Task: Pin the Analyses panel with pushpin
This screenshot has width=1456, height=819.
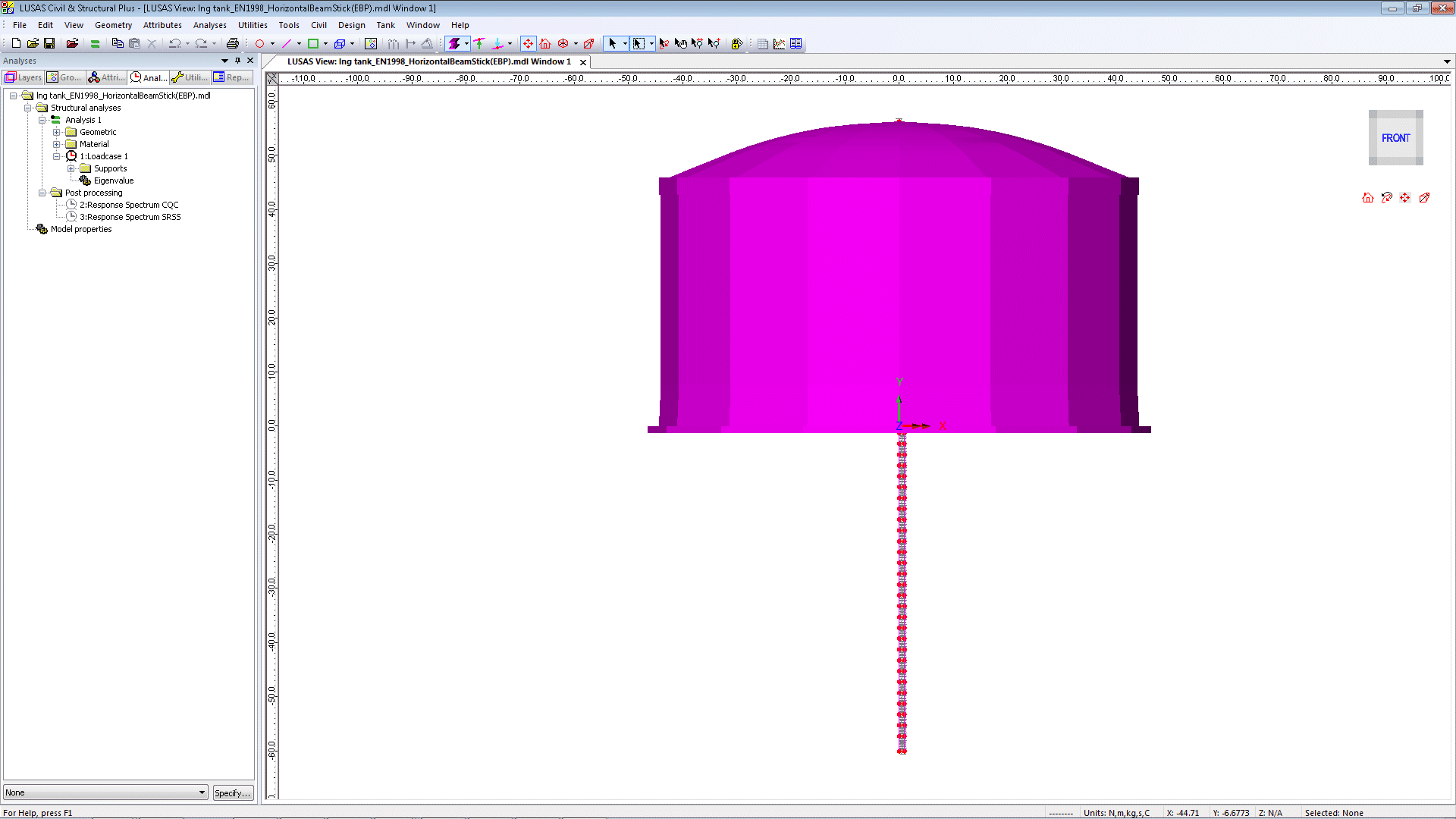Action: (237, 61)
